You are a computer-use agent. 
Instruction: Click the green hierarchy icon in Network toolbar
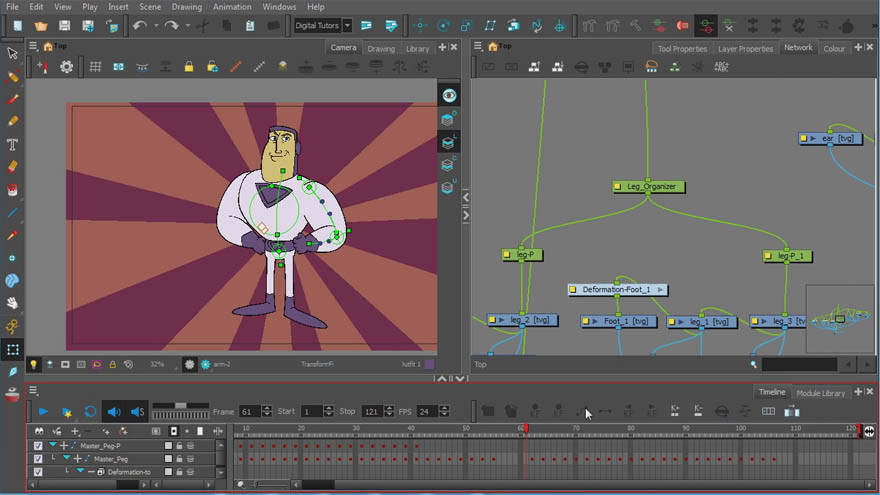click(675, 67)
